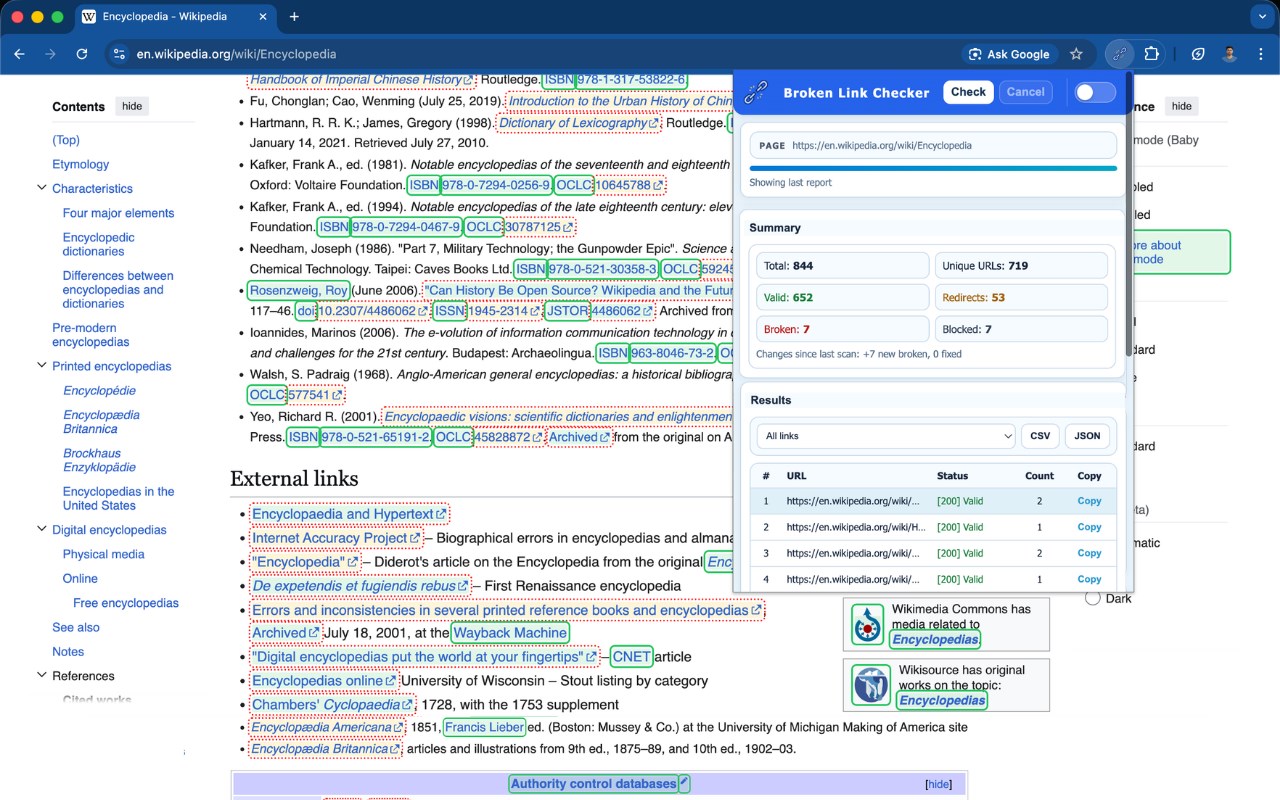Screen dimensions: 1280x800
Task: Open the All links filter dropdown
Action: [x=886, y=436]
